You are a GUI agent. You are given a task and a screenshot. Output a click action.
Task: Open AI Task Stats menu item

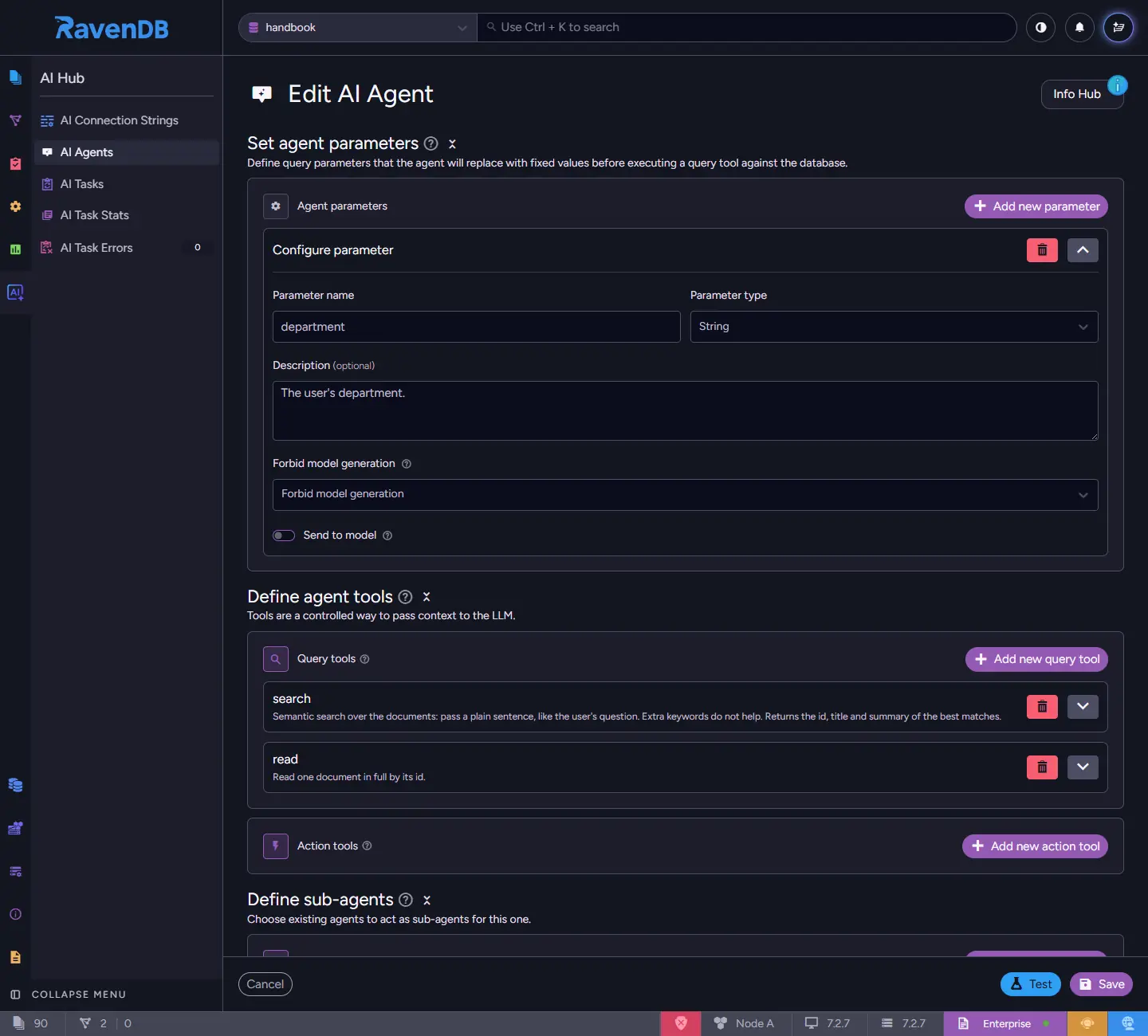127,215
